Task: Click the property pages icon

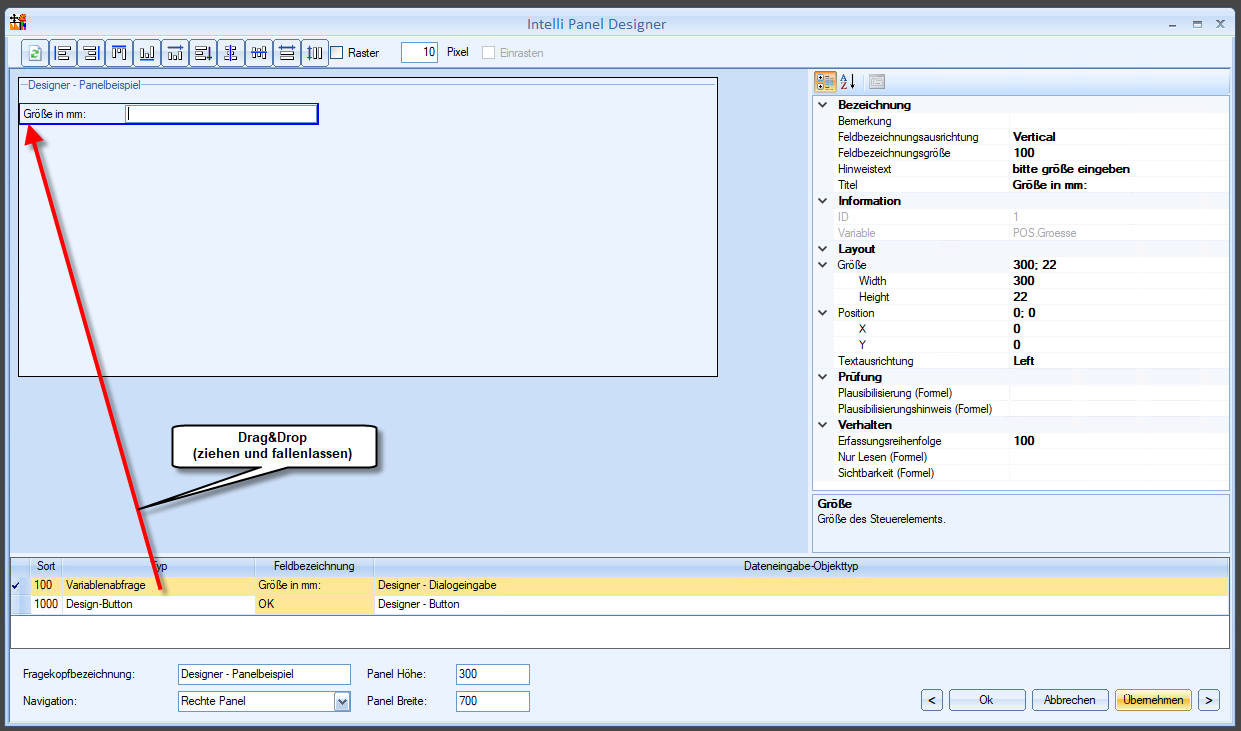Action: (x=877, y=82)
